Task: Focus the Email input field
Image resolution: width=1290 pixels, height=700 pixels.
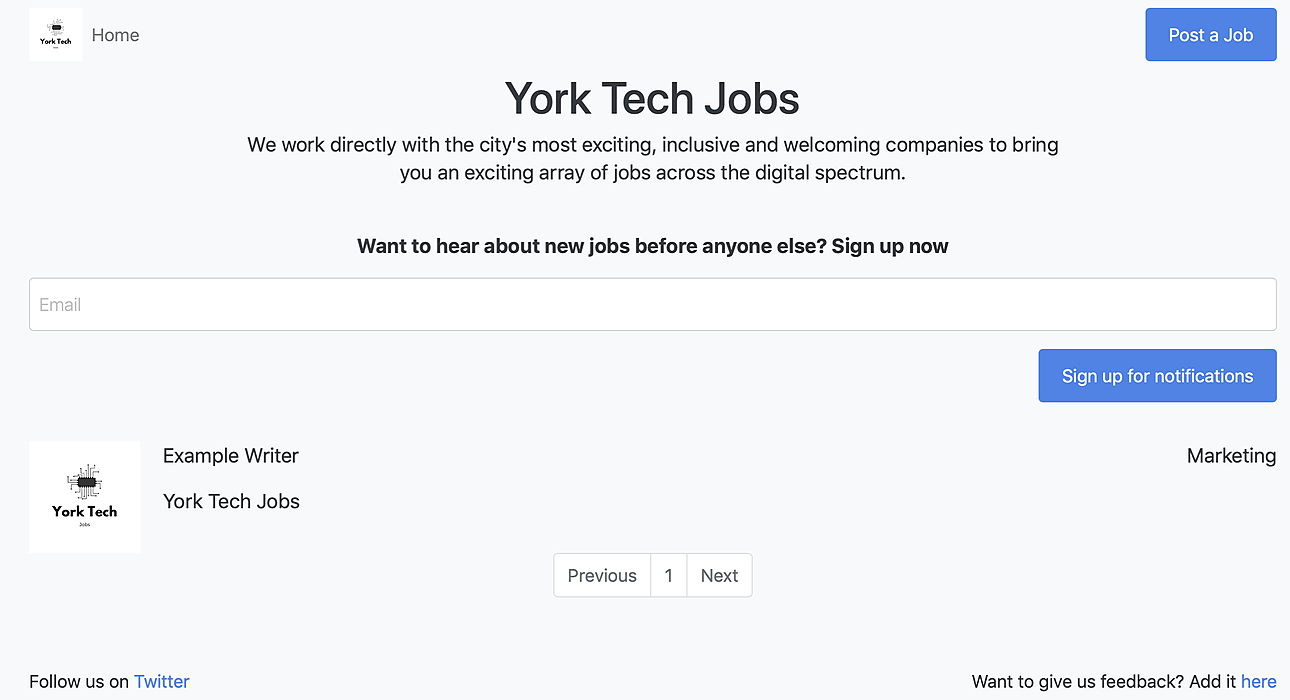Action: tap(652, 304)
